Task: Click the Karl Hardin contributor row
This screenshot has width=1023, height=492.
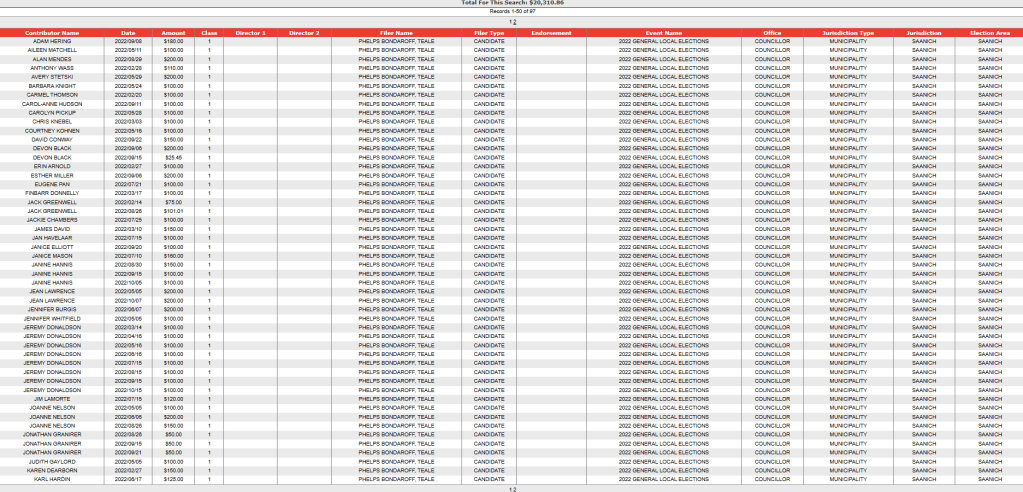Action: 52,479
